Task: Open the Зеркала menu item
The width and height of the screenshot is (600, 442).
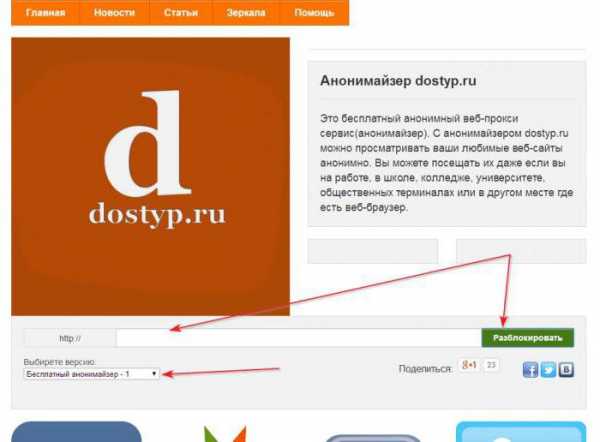Action: pos(246,13)
